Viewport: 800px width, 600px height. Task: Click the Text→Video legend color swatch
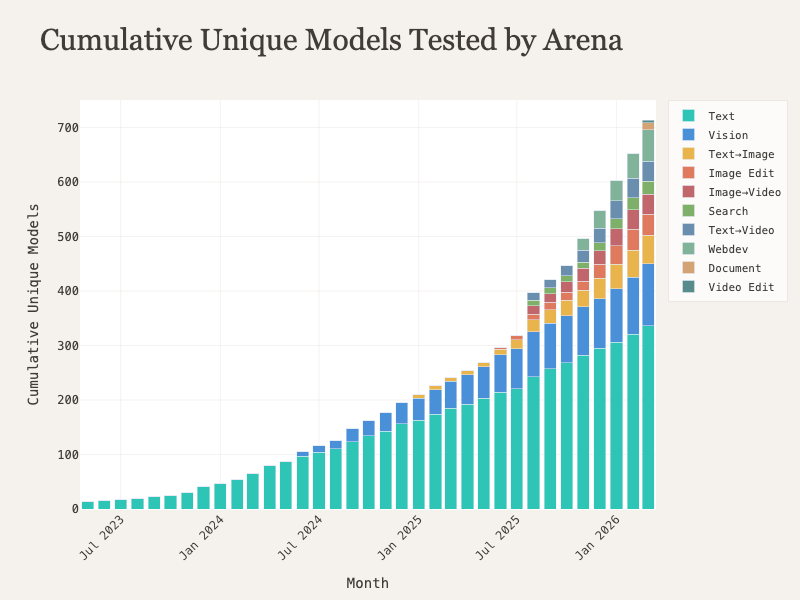coord(688,230)
